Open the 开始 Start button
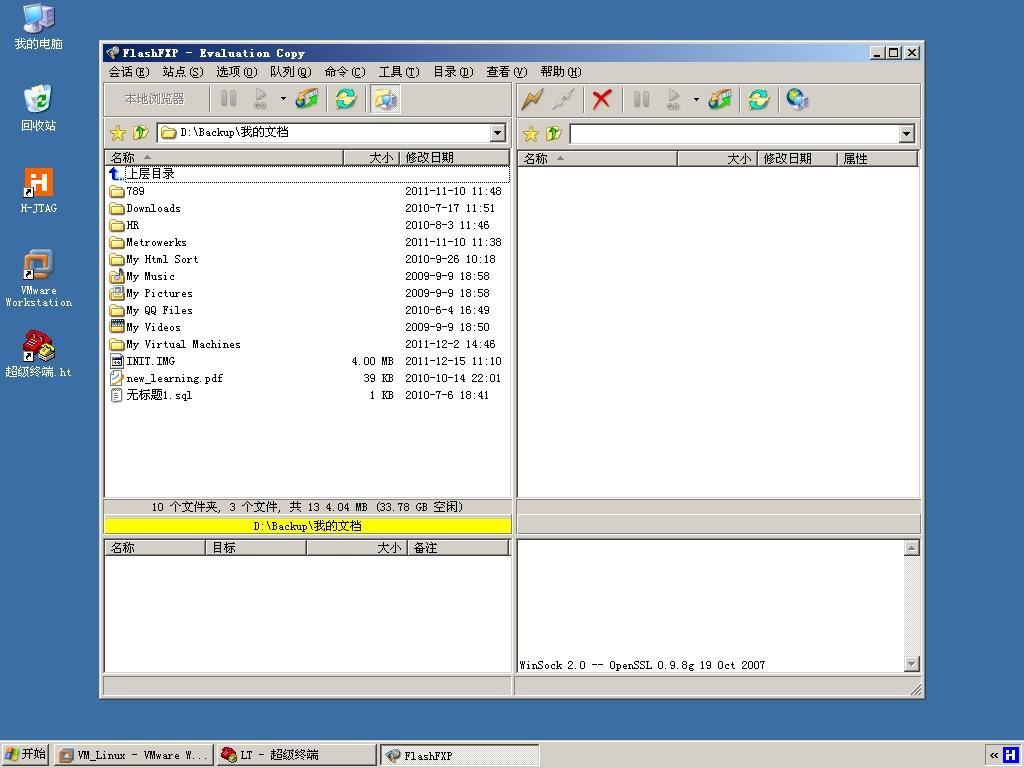 point(25,755)
